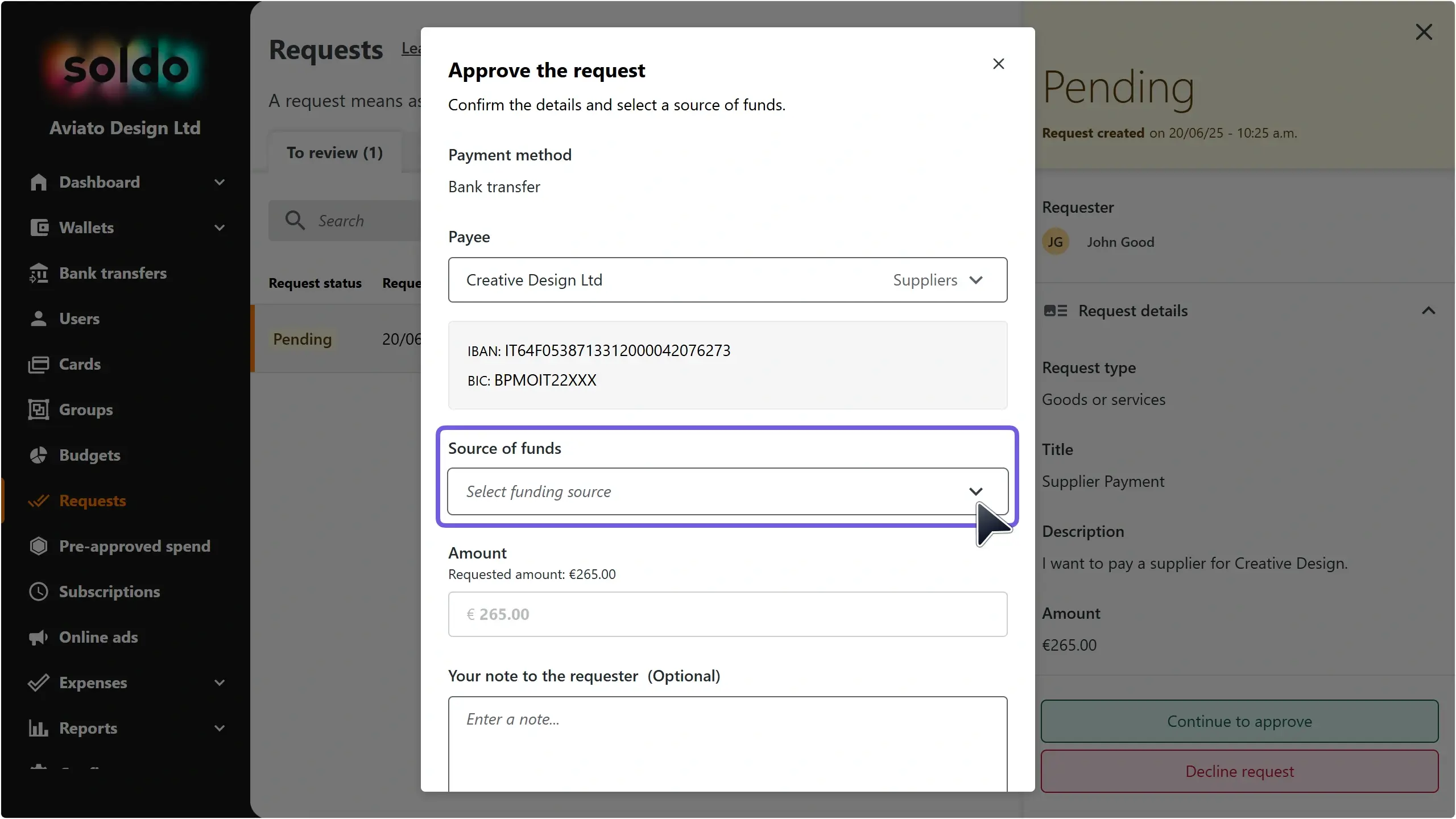Click the Dashboard home icon
1456x819 pixels.
[39, 182]
